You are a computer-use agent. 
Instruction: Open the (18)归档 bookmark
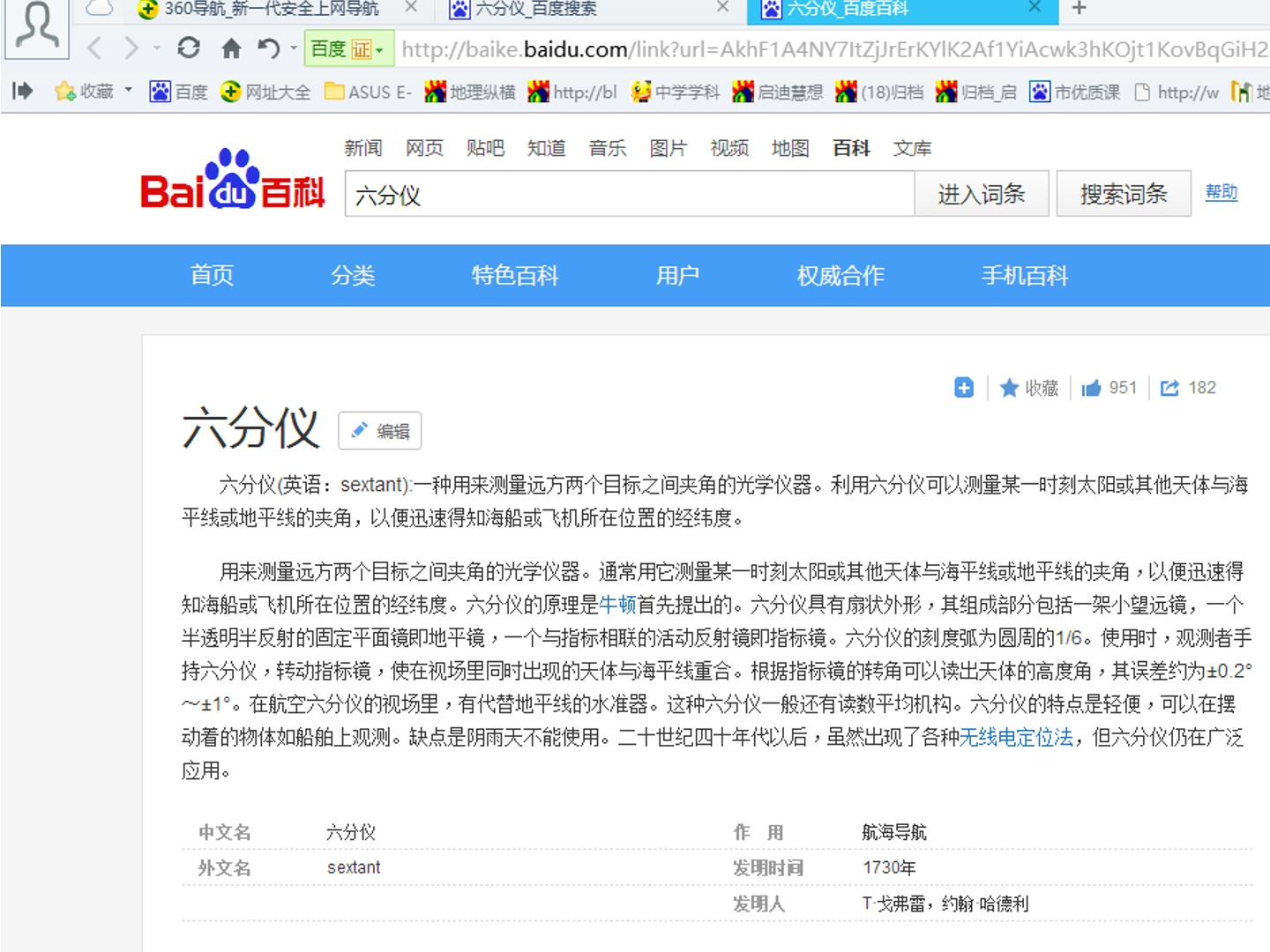pyautogui.click(x=880, y=92)
